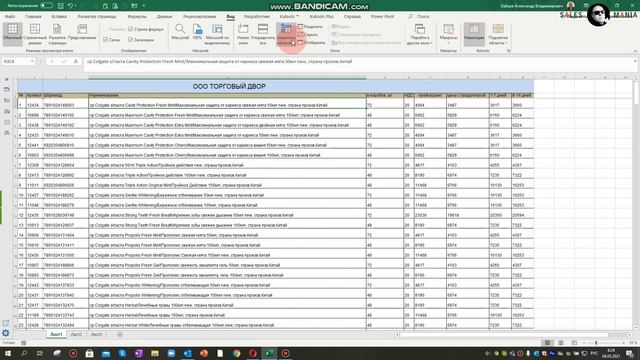Open the Файл menu

click(10, 16)
